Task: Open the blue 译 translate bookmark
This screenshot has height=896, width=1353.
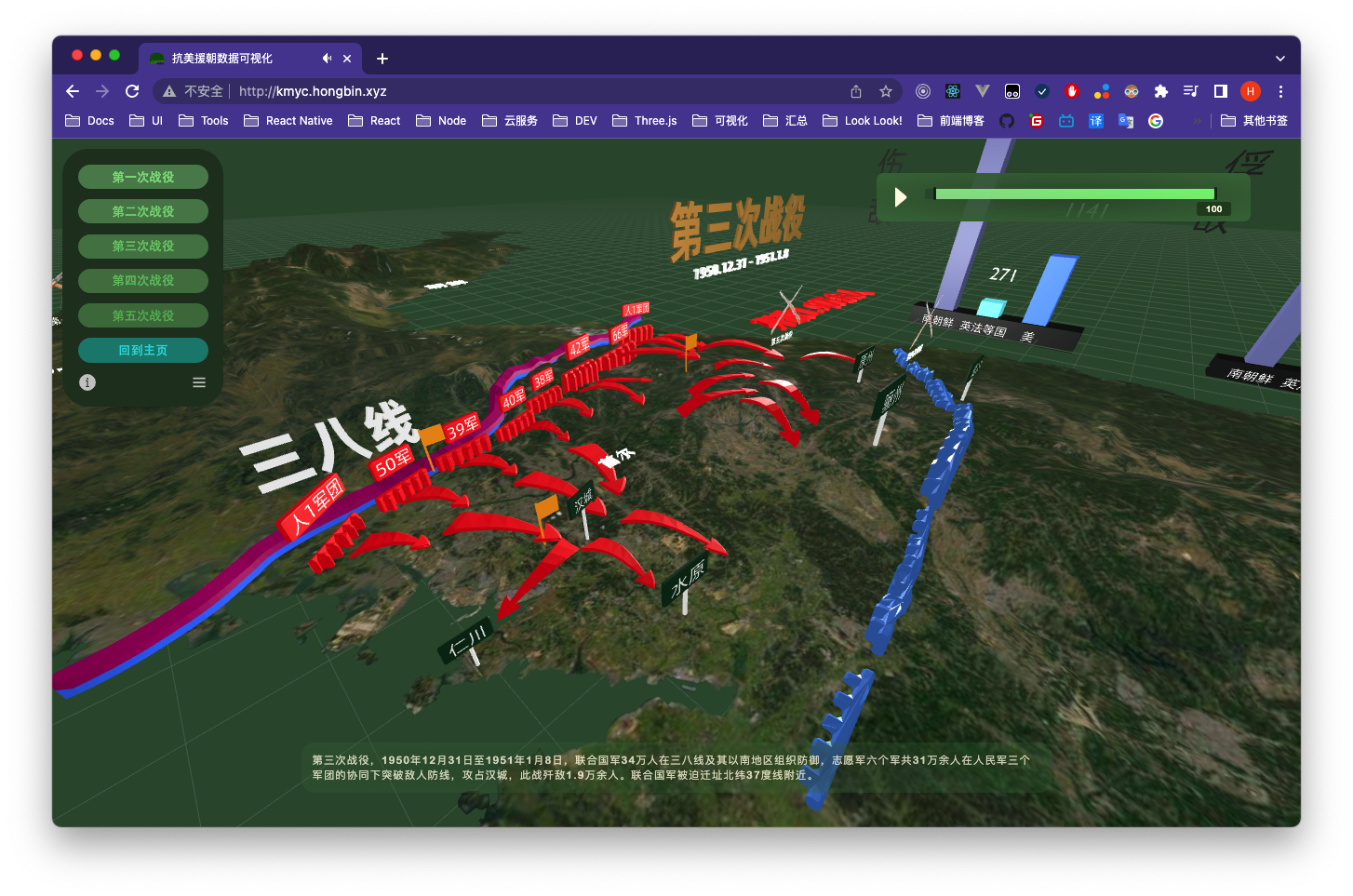Action: pyautogui.click(x=1096, y=121)
